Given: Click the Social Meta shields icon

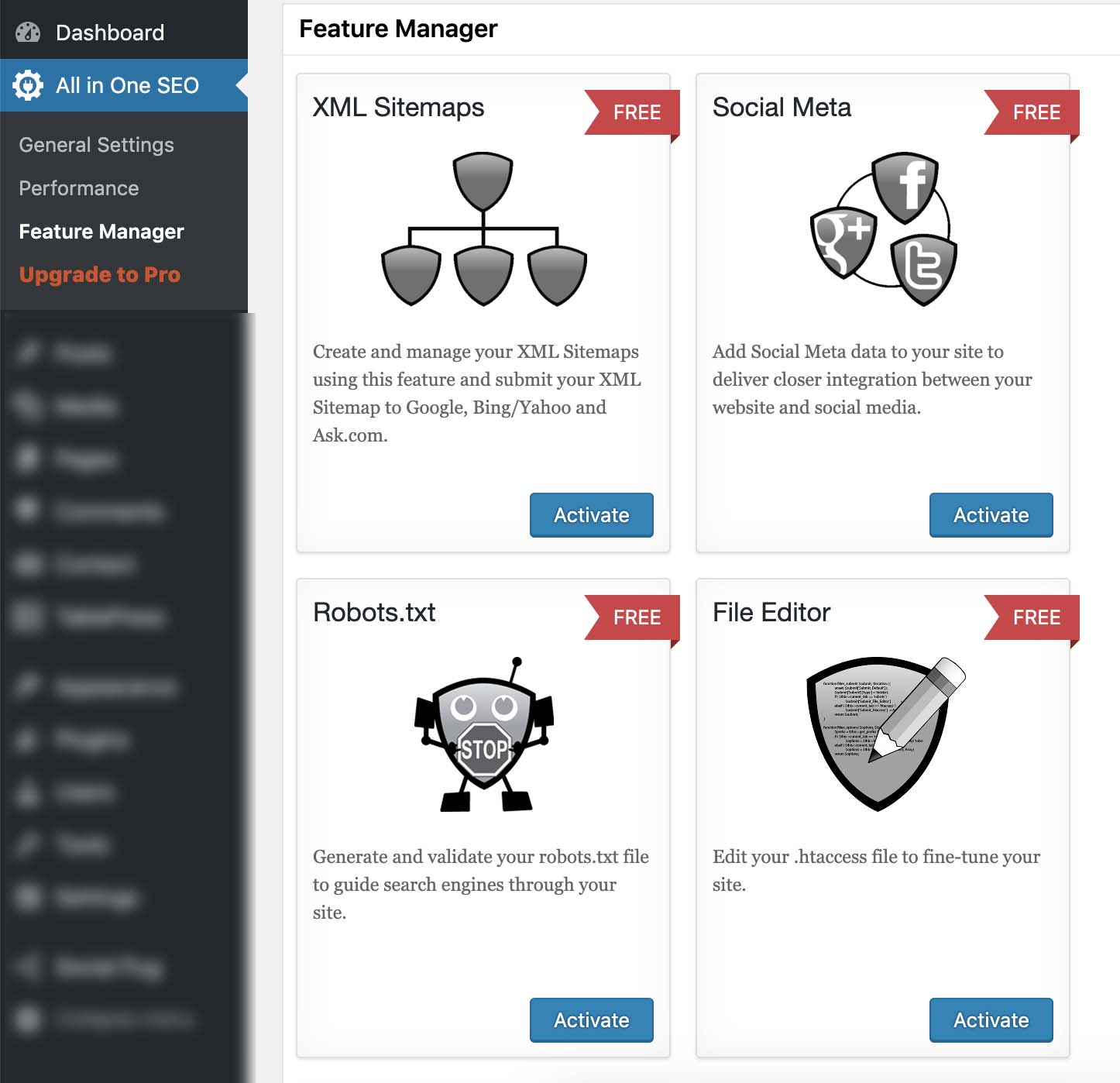Looking at the screenshot, I should point(884,229).
